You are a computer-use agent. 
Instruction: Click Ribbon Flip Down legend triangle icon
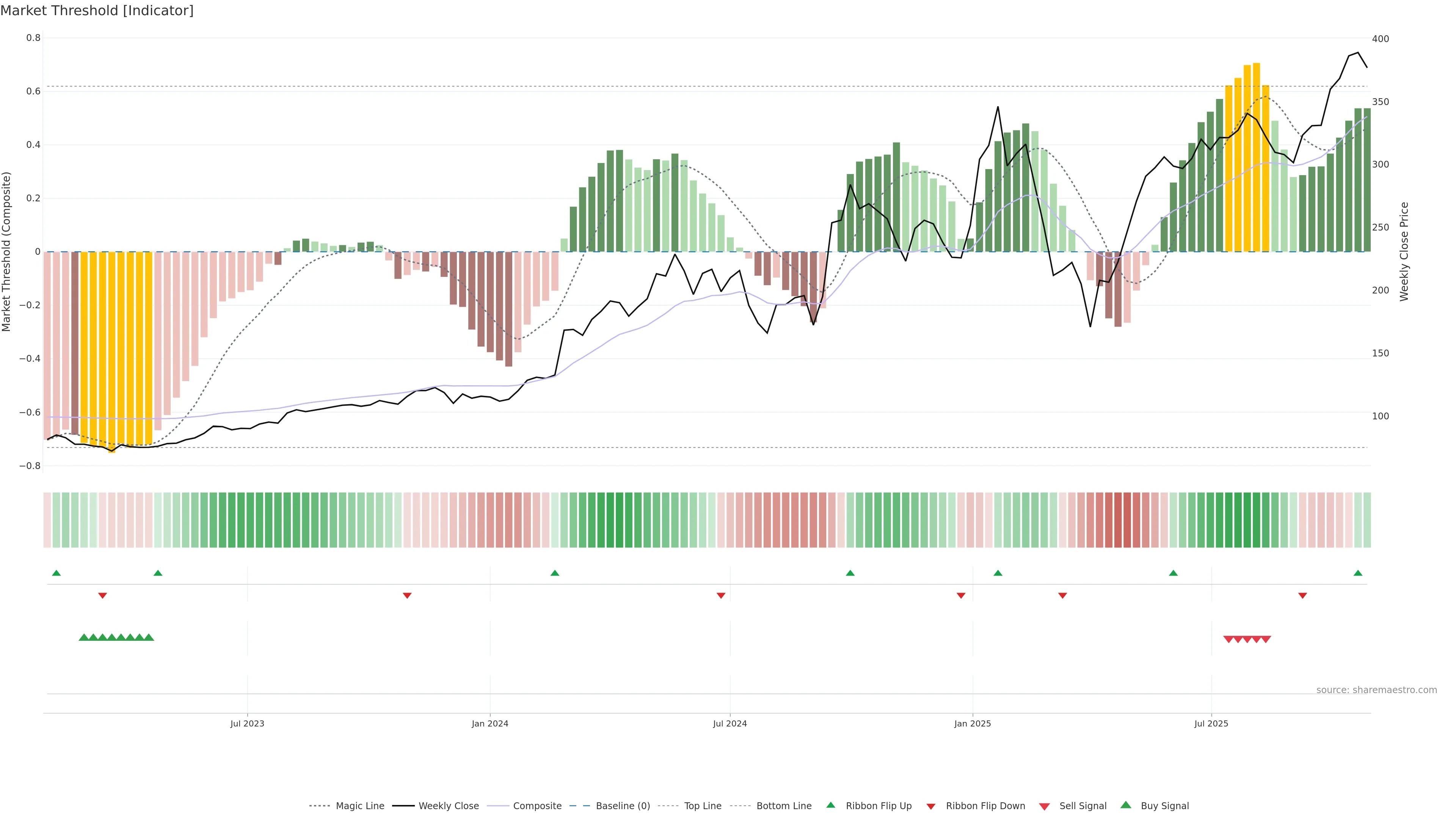[931, 806]
